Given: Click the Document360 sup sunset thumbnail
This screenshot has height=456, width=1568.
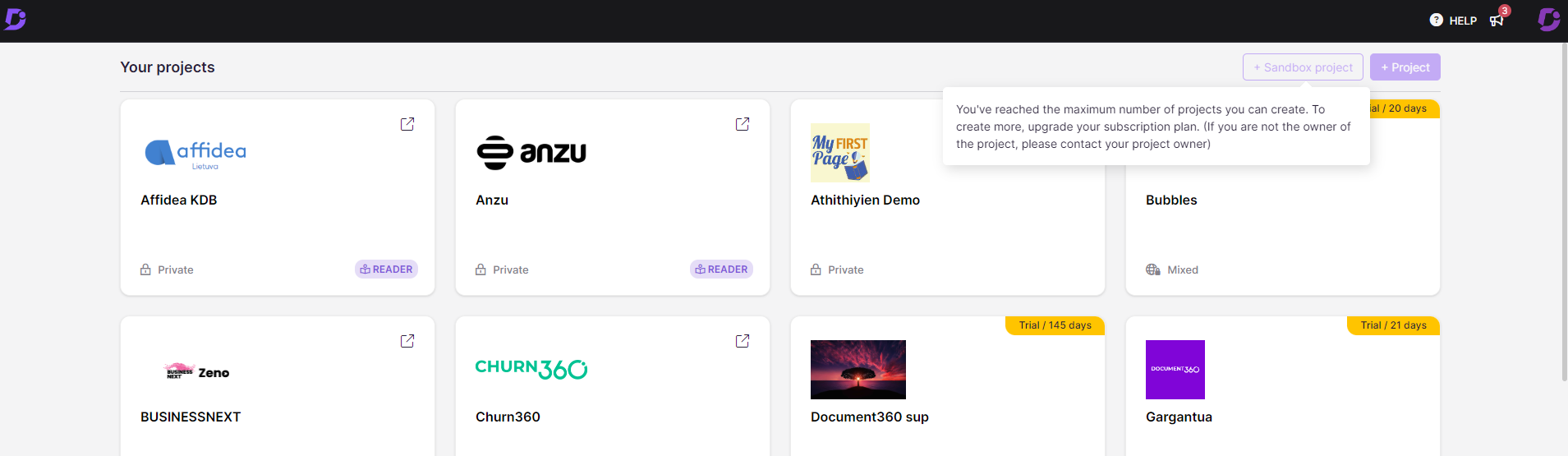Looking at the screenshot, I should [858, 370].
